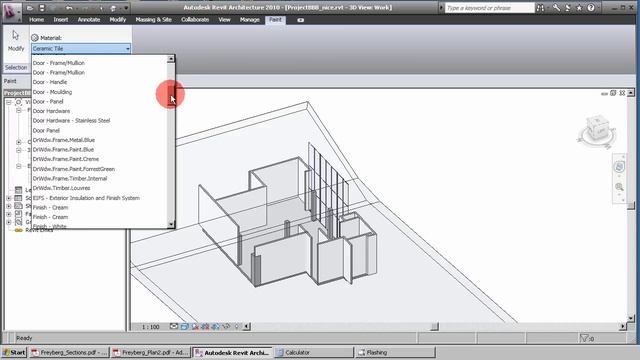Viewport: 640px width, 360px height.
Task: Open the Massing & Site ribbon tab
Action: [153, 20]
